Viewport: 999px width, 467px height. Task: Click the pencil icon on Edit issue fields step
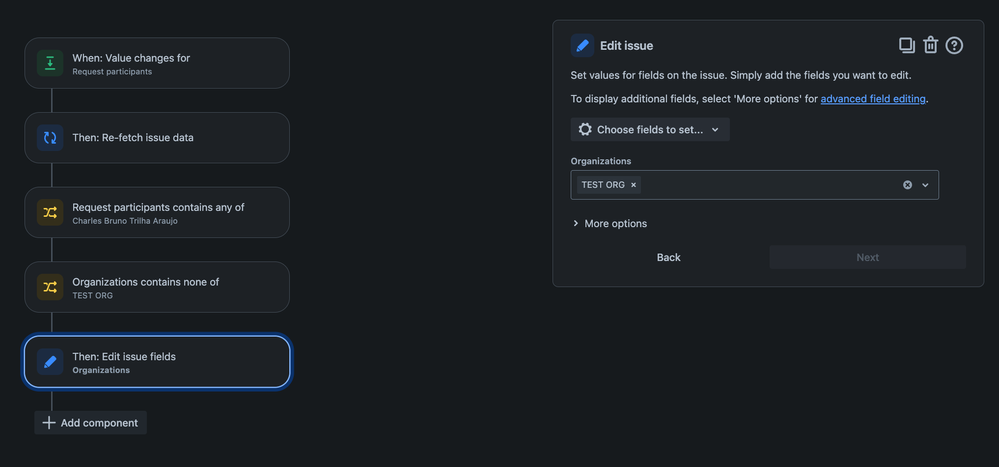(x=50, y=362)
